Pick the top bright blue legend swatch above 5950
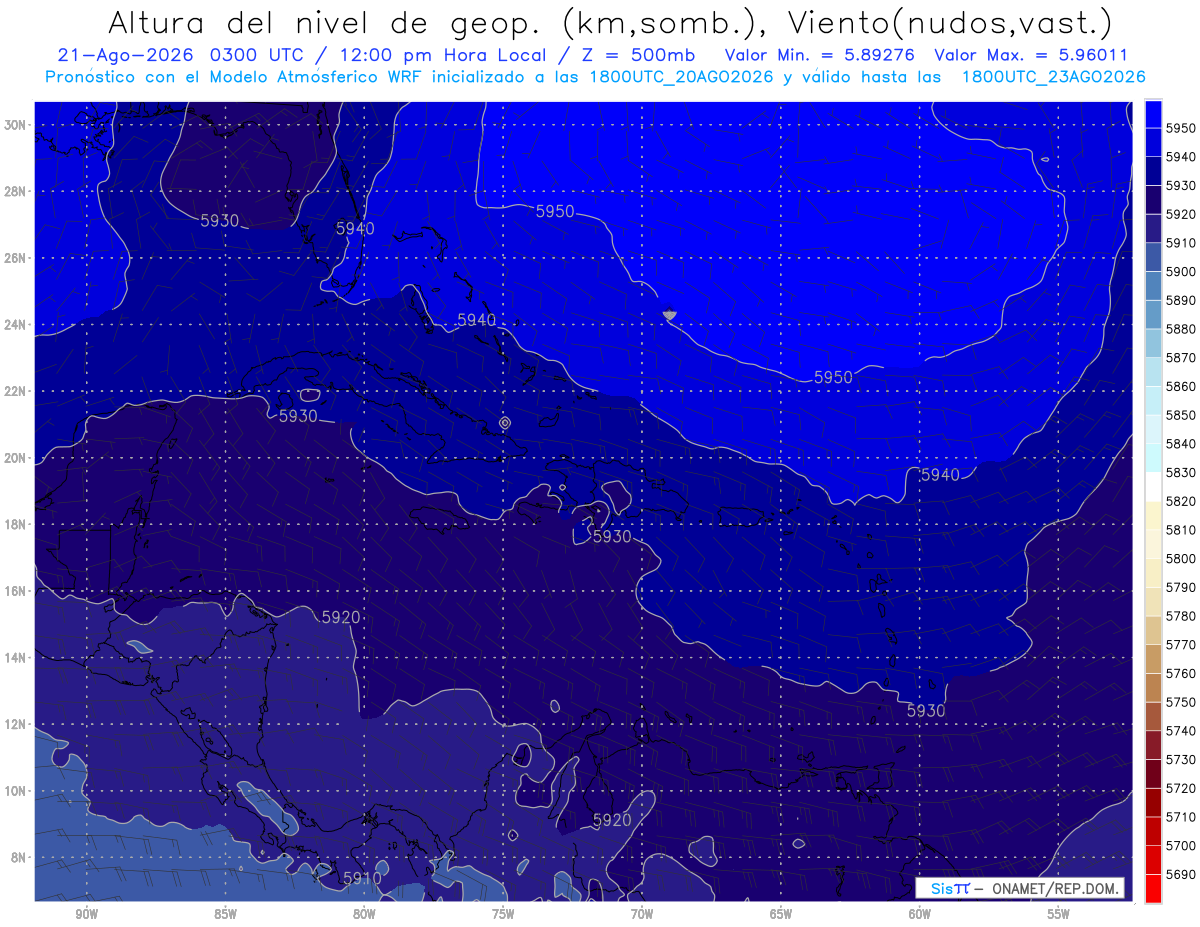 tap(1153, 114)
